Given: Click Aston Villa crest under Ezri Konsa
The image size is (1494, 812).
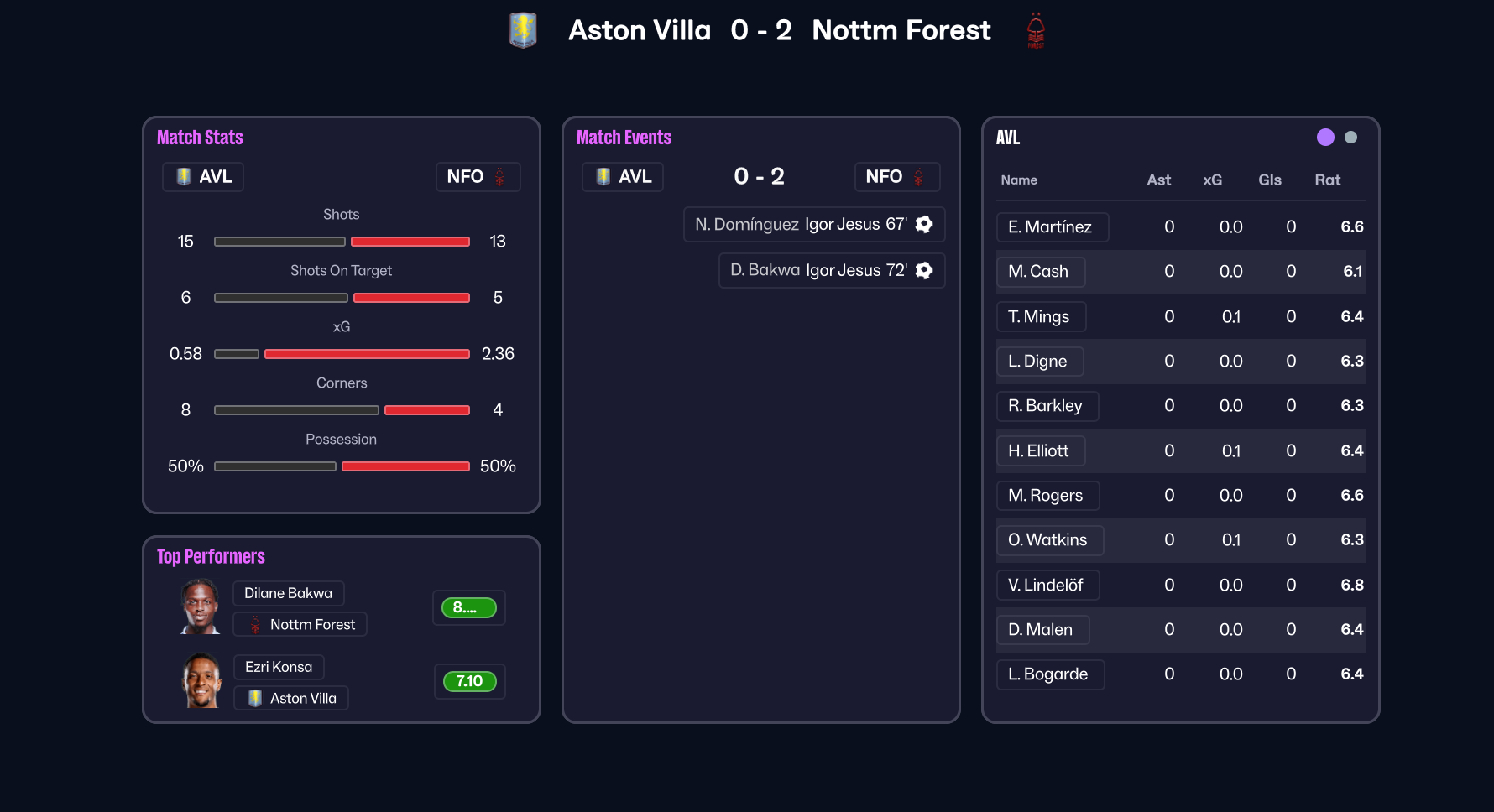Looking at the screenshot, I should pyautogui.click(x=255, y=698).
